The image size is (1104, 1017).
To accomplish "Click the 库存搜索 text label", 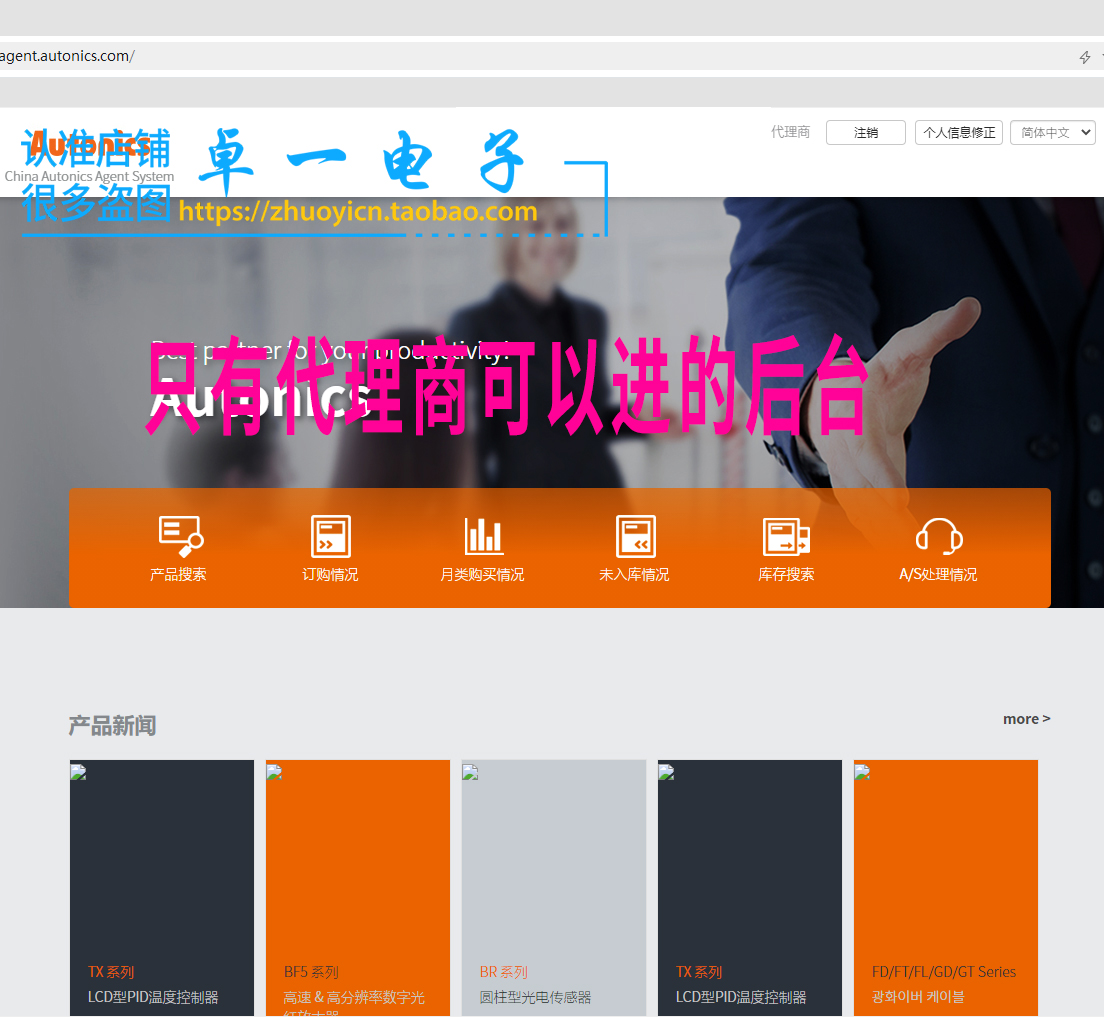I will point(786,575).
